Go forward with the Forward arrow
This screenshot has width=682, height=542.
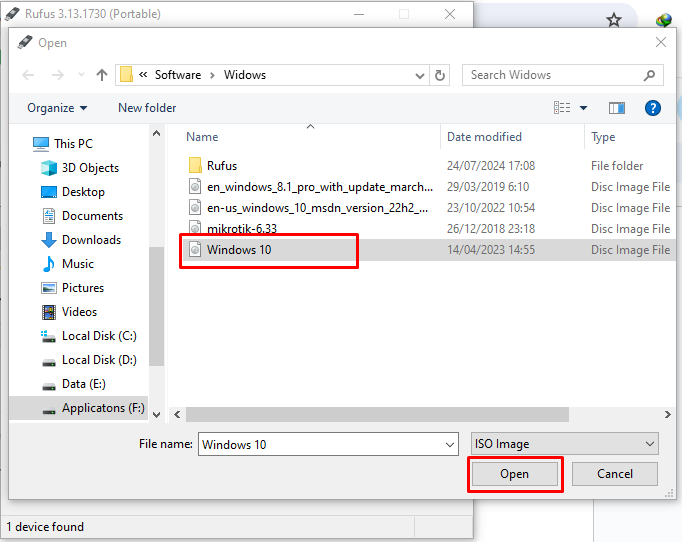coord(57,75)
